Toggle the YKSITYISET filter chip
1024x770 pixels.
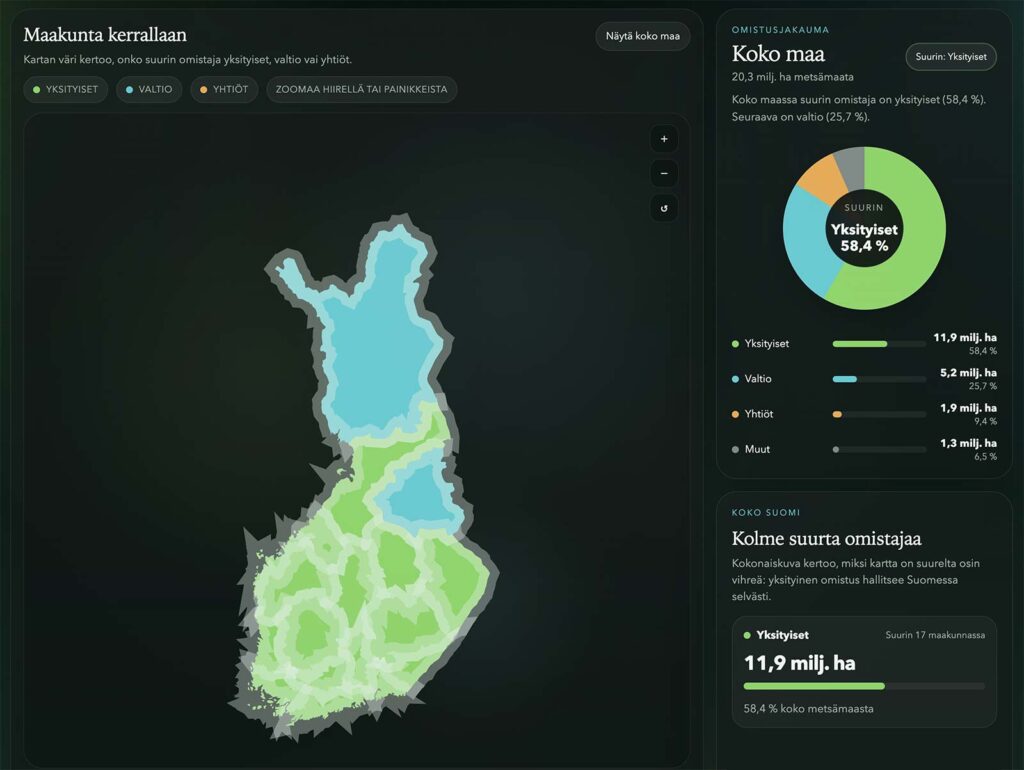[65, 90]
